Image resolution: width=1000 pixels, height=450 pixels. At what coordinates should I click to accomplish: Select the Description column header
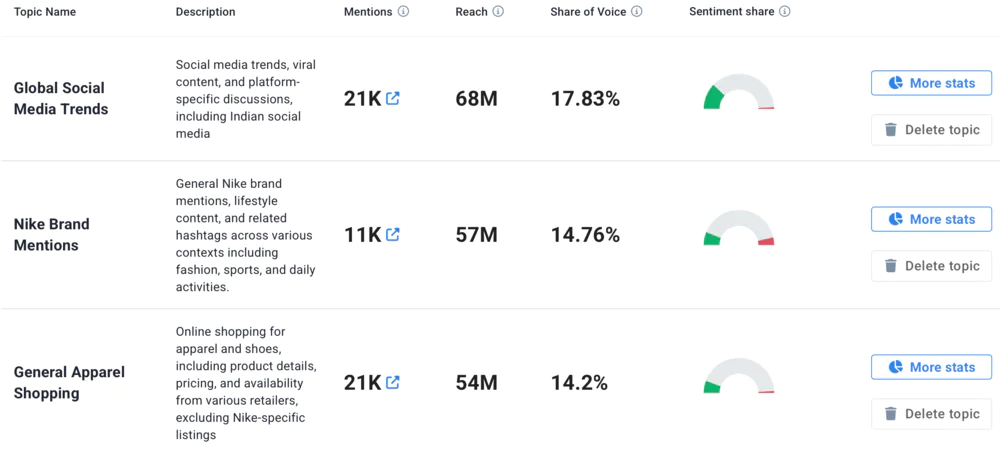[x=205, y=12]
